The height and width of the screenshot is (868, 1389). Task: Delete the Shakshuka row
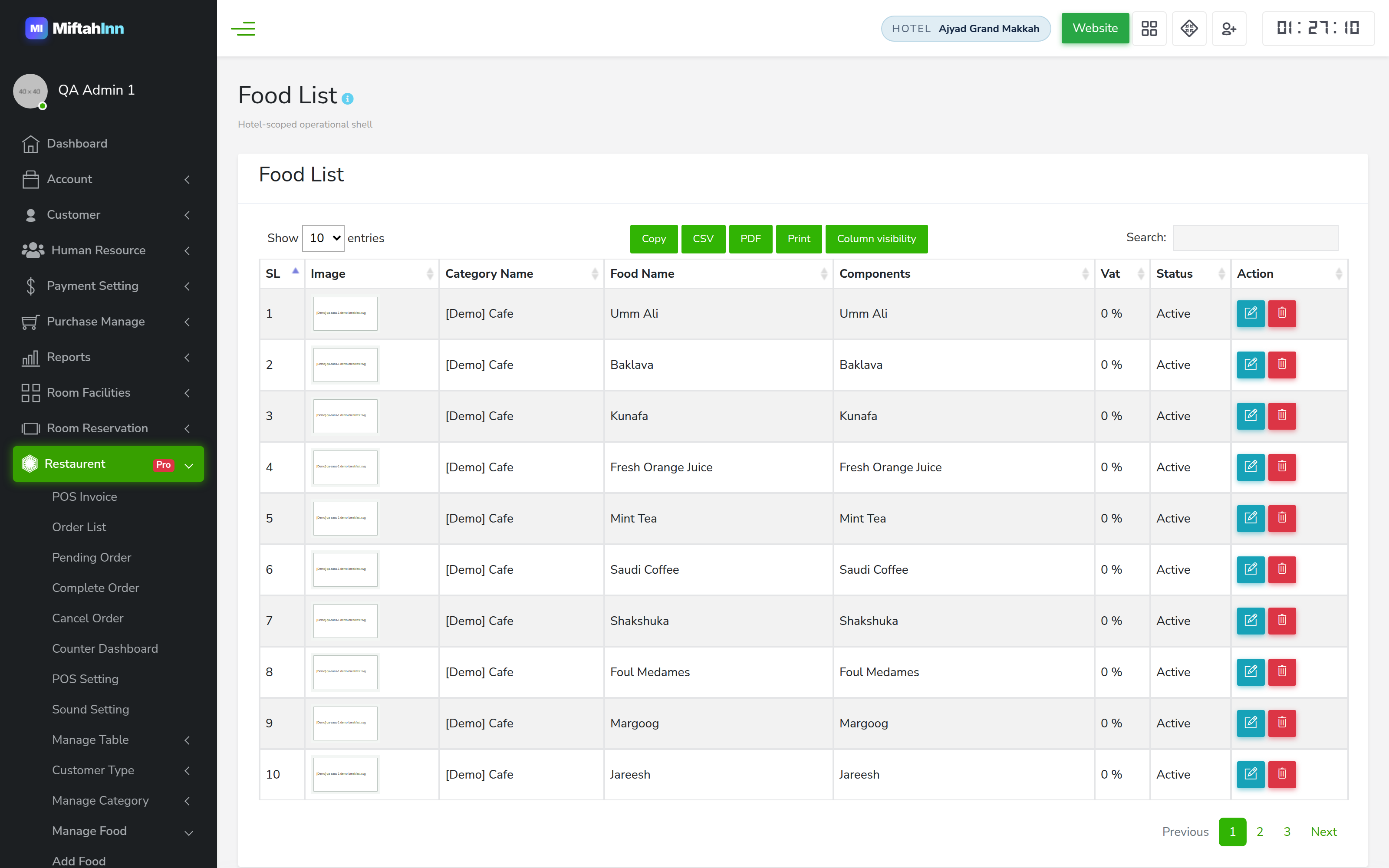coord(1282,621)
